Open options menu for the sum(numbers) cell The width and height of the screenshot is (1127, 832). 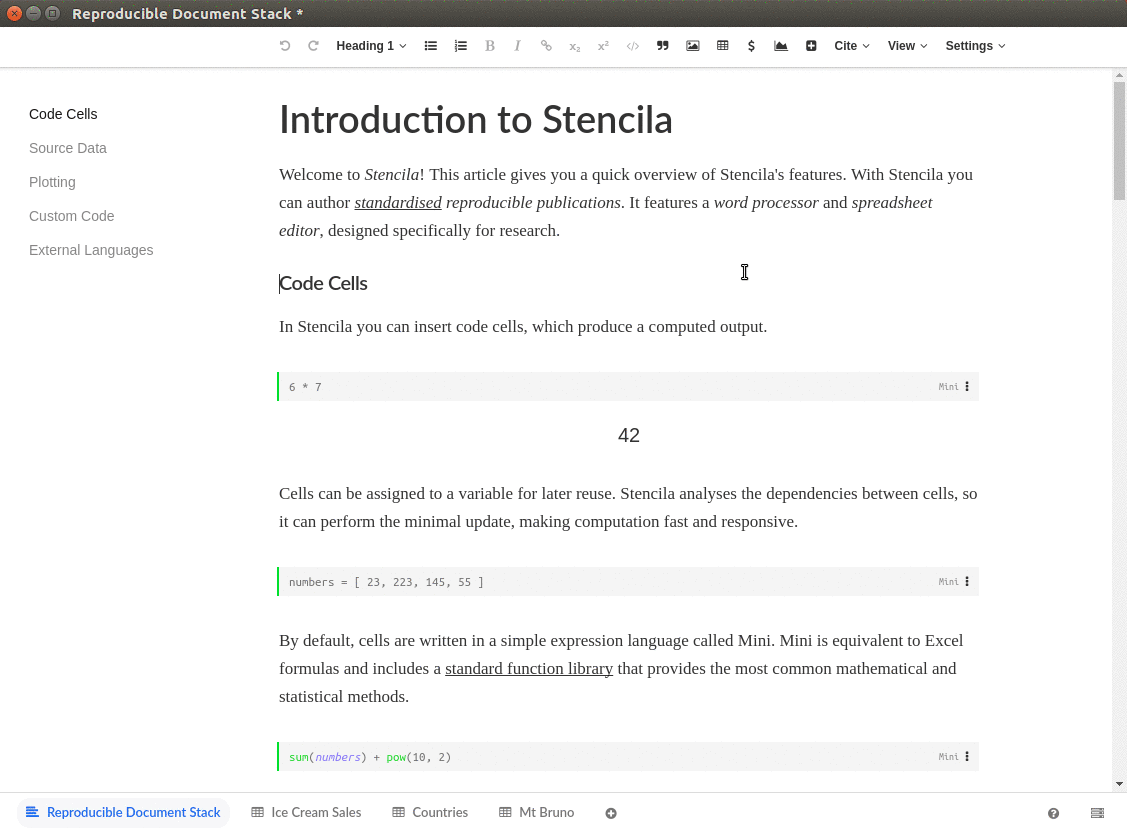point(967,757)
